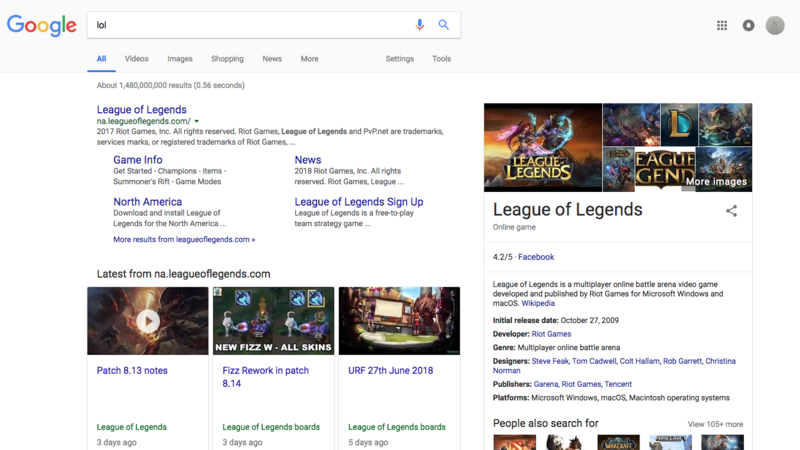Click More images in knowledge panel
Viewport: 800px width, 450px height.
pos(716,182)
